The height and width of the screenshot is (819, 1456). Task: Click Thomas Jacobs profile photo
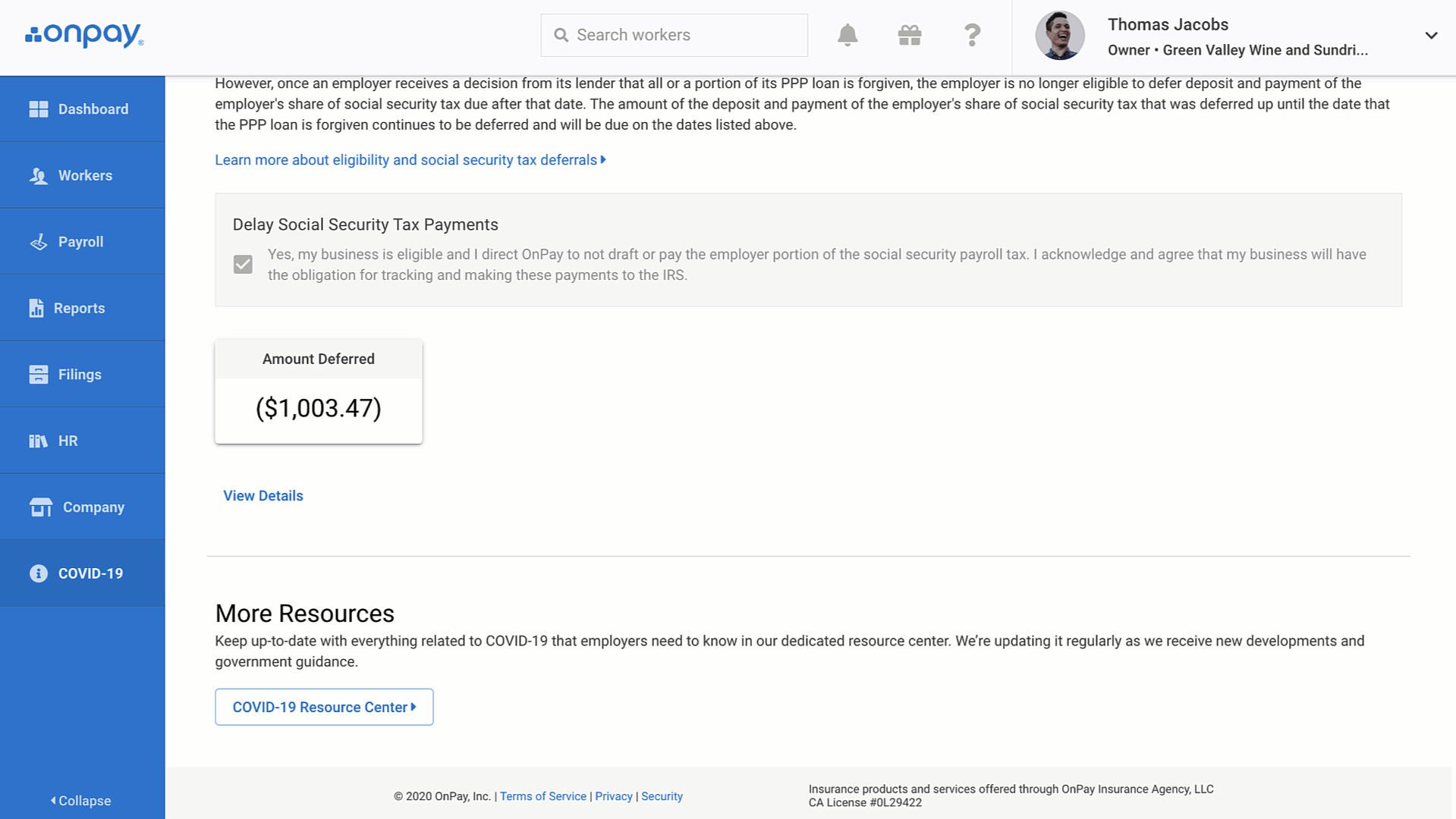point(1060,35)
